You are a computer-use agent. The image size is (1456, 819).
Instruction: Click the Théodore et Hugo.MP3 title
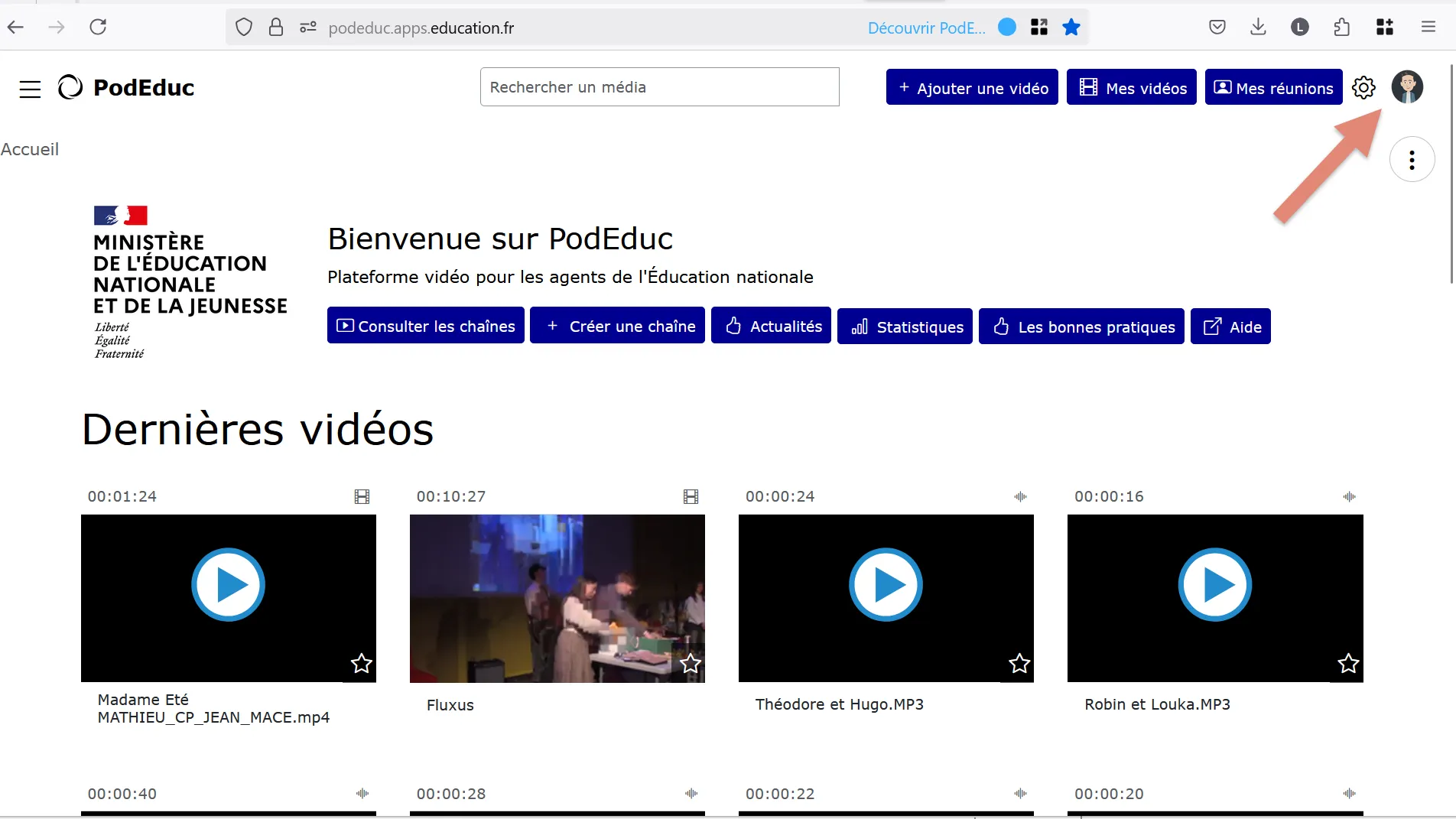tap(840, 704)
